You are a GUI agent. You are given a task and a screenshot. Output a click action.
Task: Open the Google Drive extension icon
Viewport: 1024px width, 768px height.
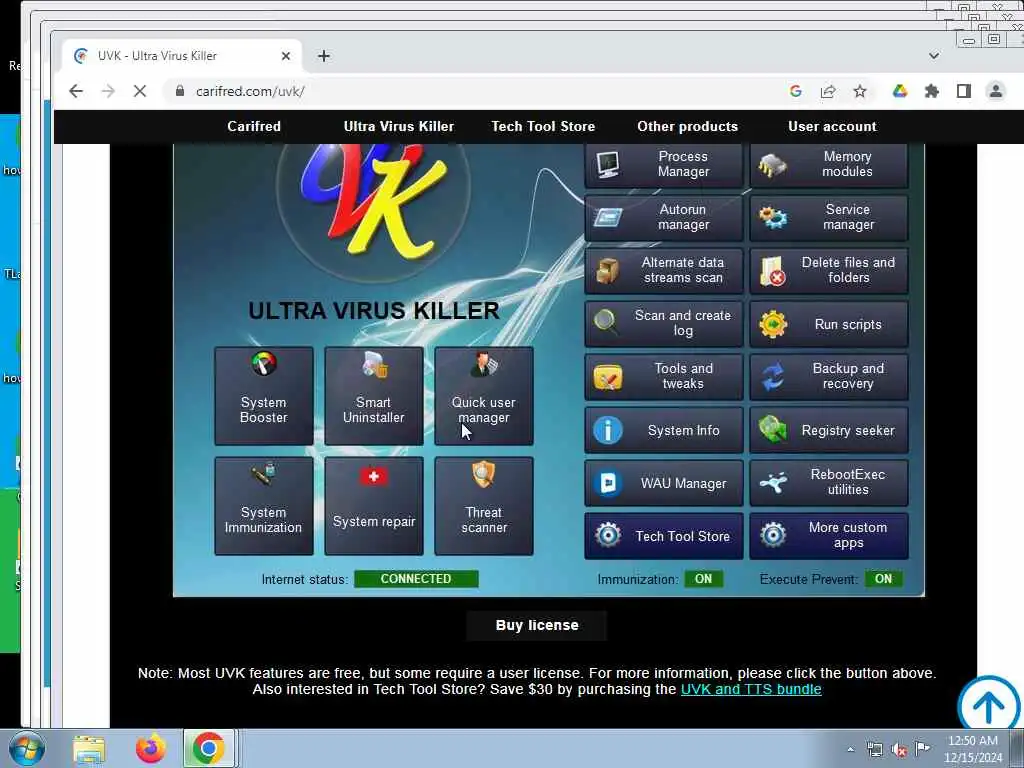tap(900, 91)
